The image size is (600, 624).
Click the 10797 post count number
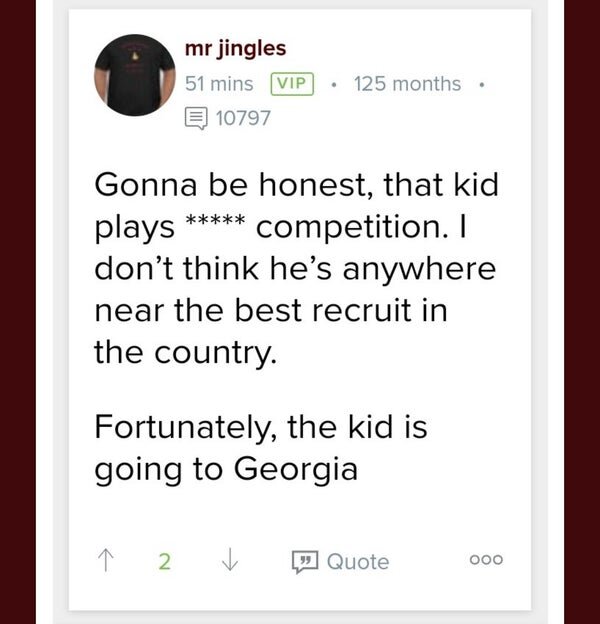tap(243, 118)
